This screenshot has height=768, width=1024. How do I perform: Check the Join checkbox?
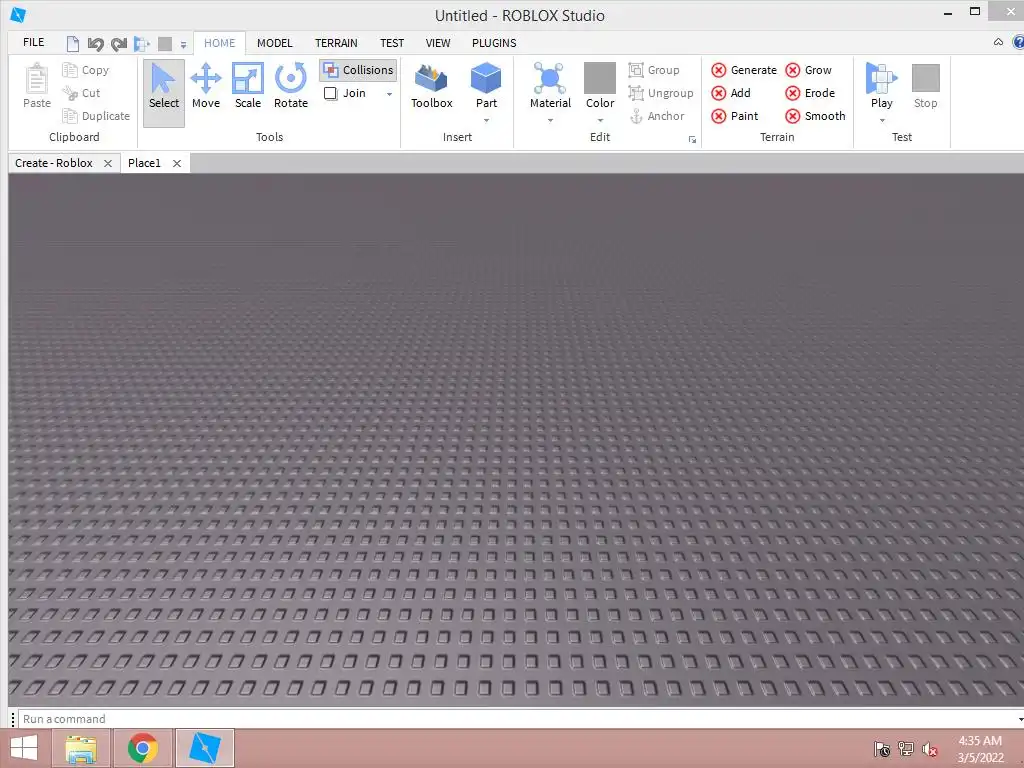click(330, 93)
